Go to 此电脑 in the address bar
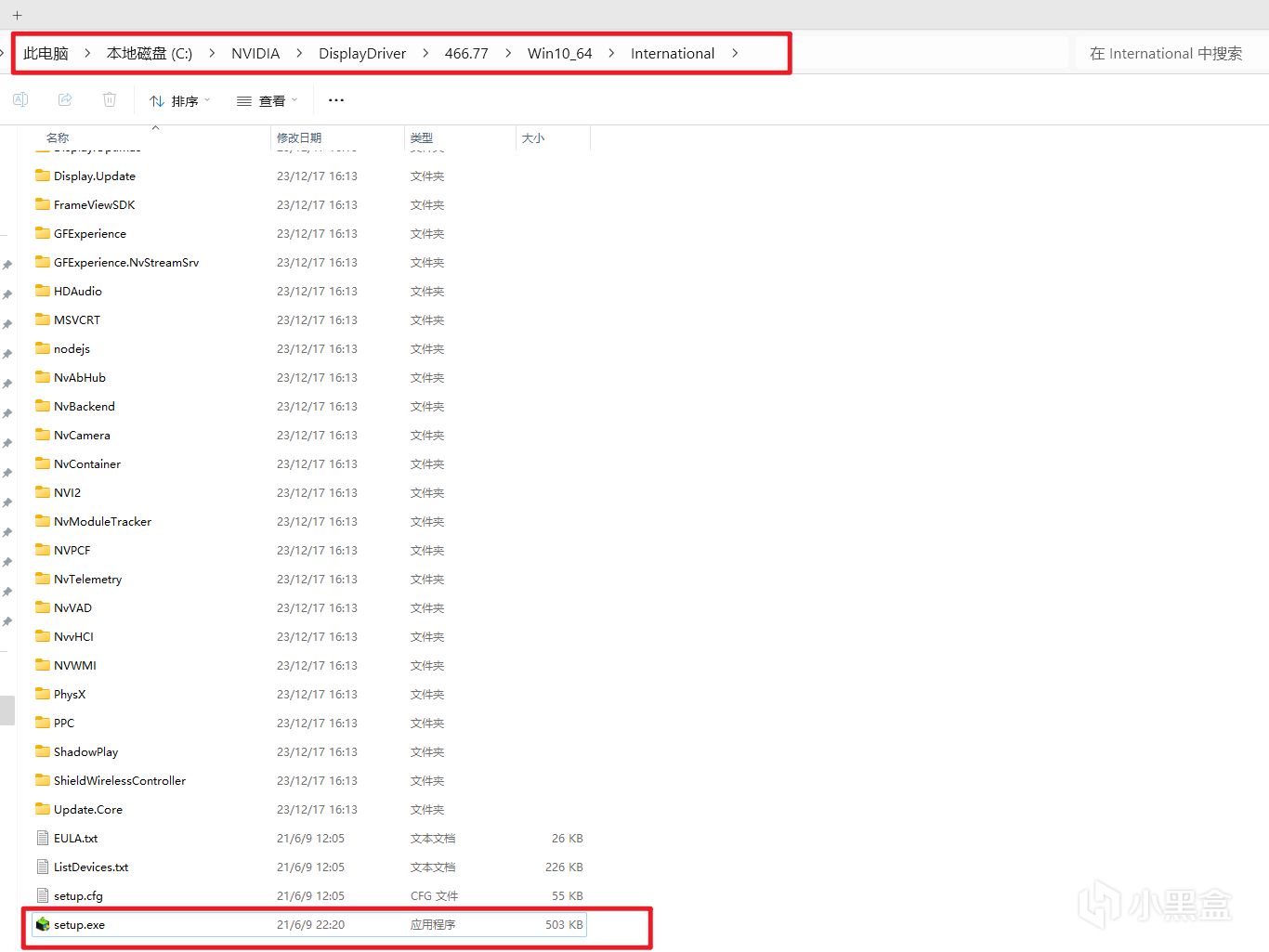 click(46, 53)
